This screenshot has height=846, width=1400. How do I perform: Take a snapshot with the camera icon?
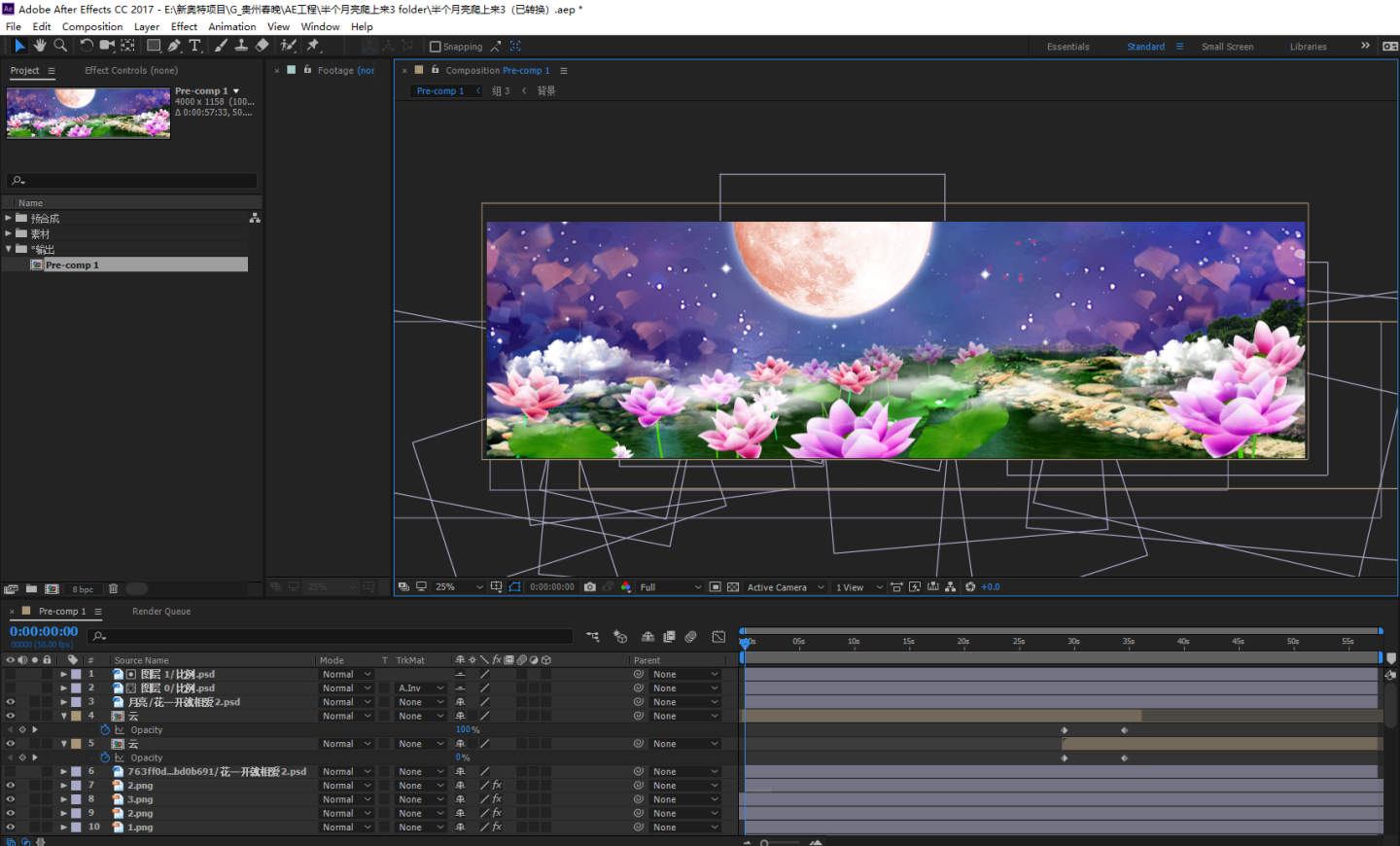tap(590, 587)
